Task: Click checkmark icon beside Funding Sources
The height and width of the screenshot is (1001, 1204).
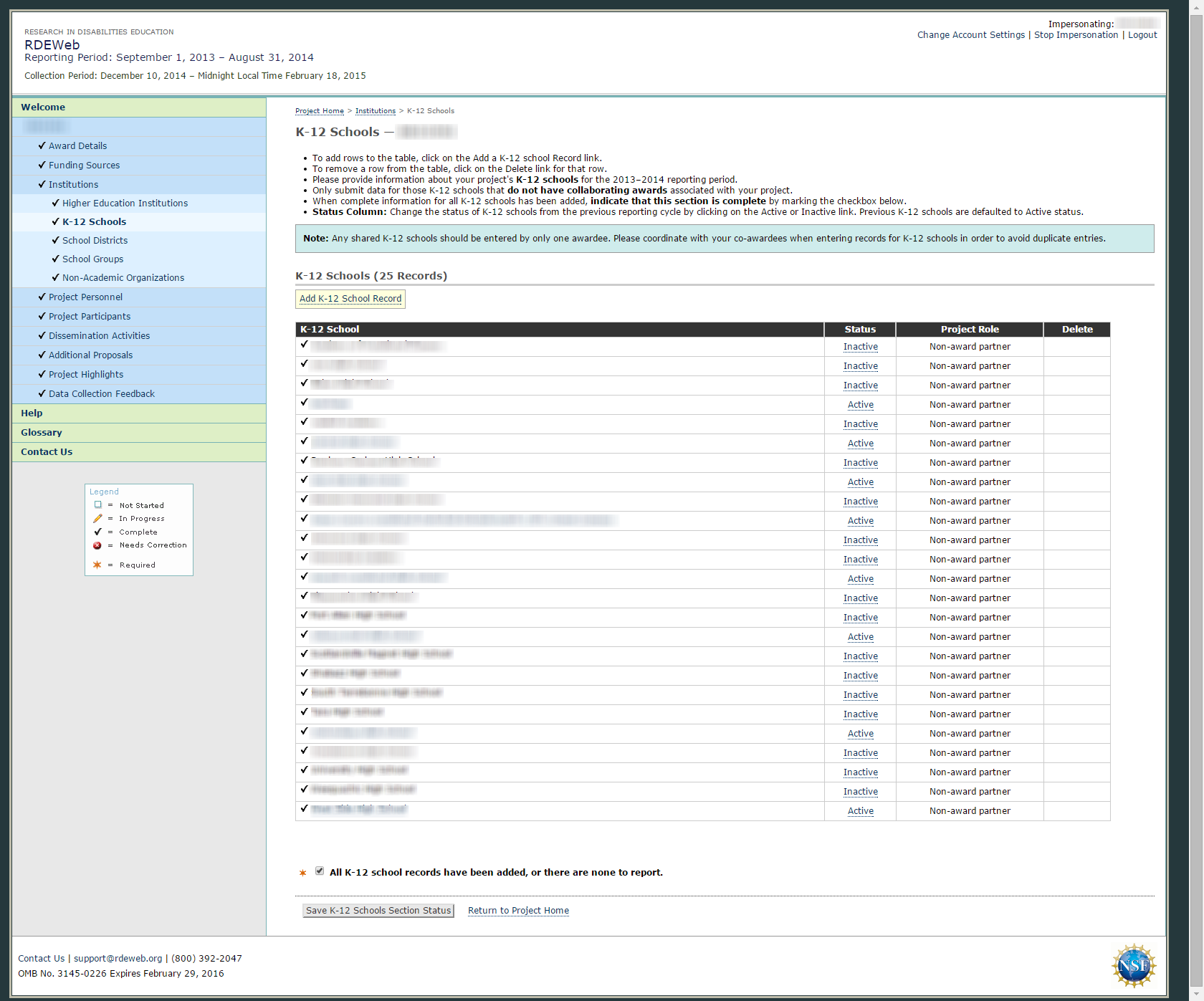Action: point(42,165)
